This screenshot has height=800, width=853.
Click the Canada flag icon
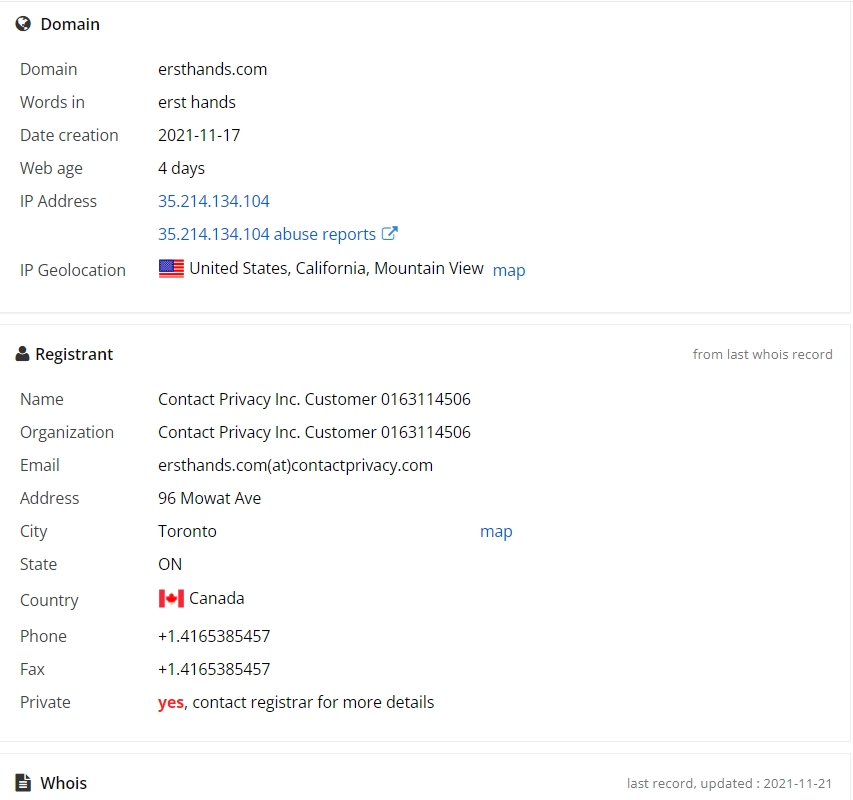click(x=171, y=599)
